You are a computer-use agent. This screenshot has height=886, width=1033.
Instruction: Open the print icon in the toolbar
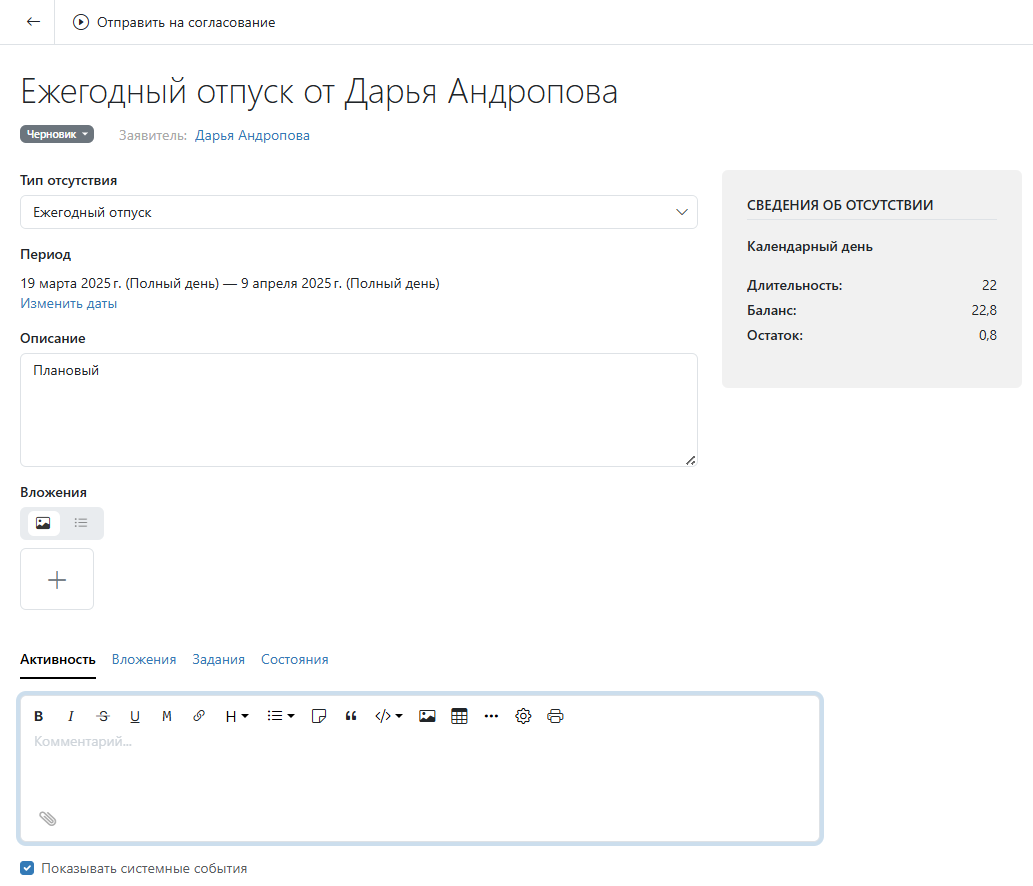pos(555,716)
